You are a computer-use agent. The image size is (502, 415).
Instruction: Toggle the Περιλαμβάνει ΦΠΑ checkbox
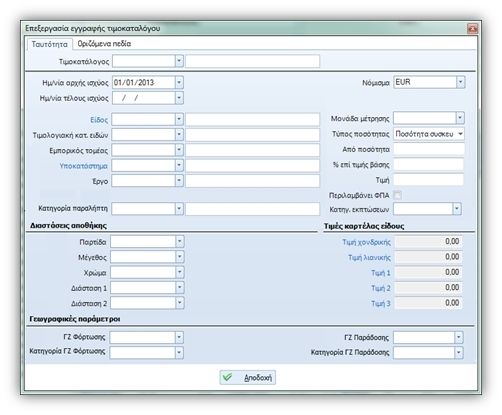(x=397, y=195)
